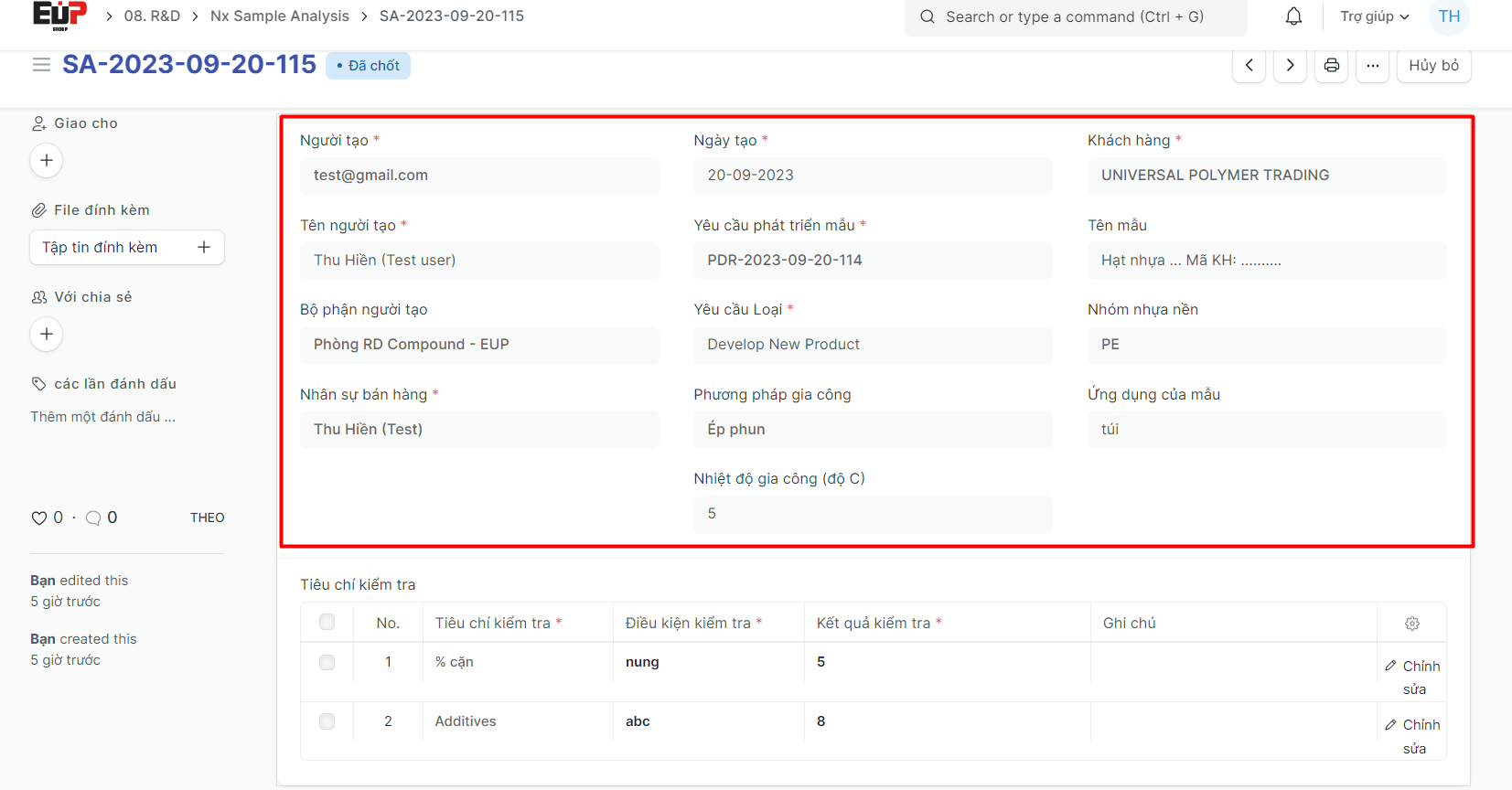The height and width of the screenshot is (790, 1512).
Task: Check the row 1 % cặn checkbox
Action: pyautogui.click(x=327, y=662)
